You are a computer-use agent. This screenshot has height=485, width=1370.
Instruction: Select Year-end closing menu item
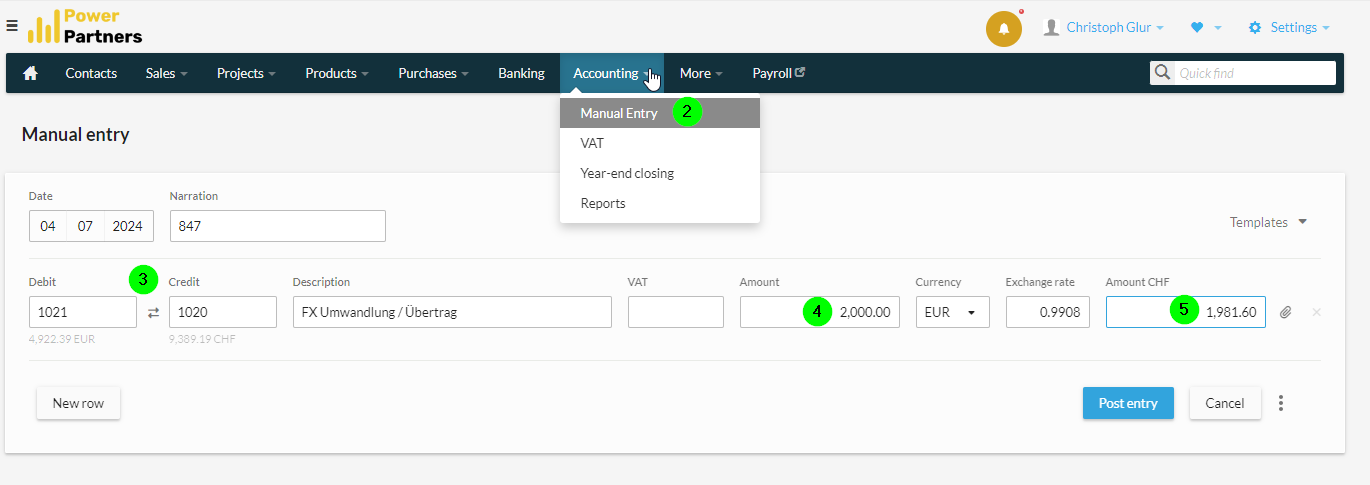tap(660, 173)
